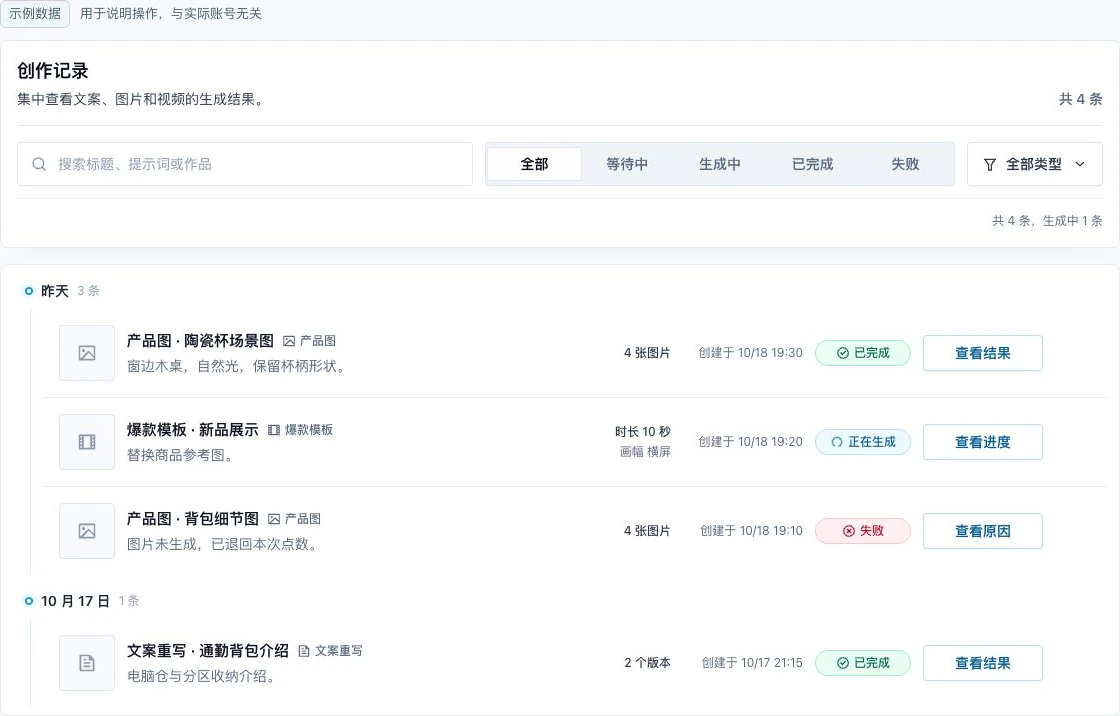Click the 爆款模板 tag icon beside 新品展示
The image size is (1120, 716).
274,430
